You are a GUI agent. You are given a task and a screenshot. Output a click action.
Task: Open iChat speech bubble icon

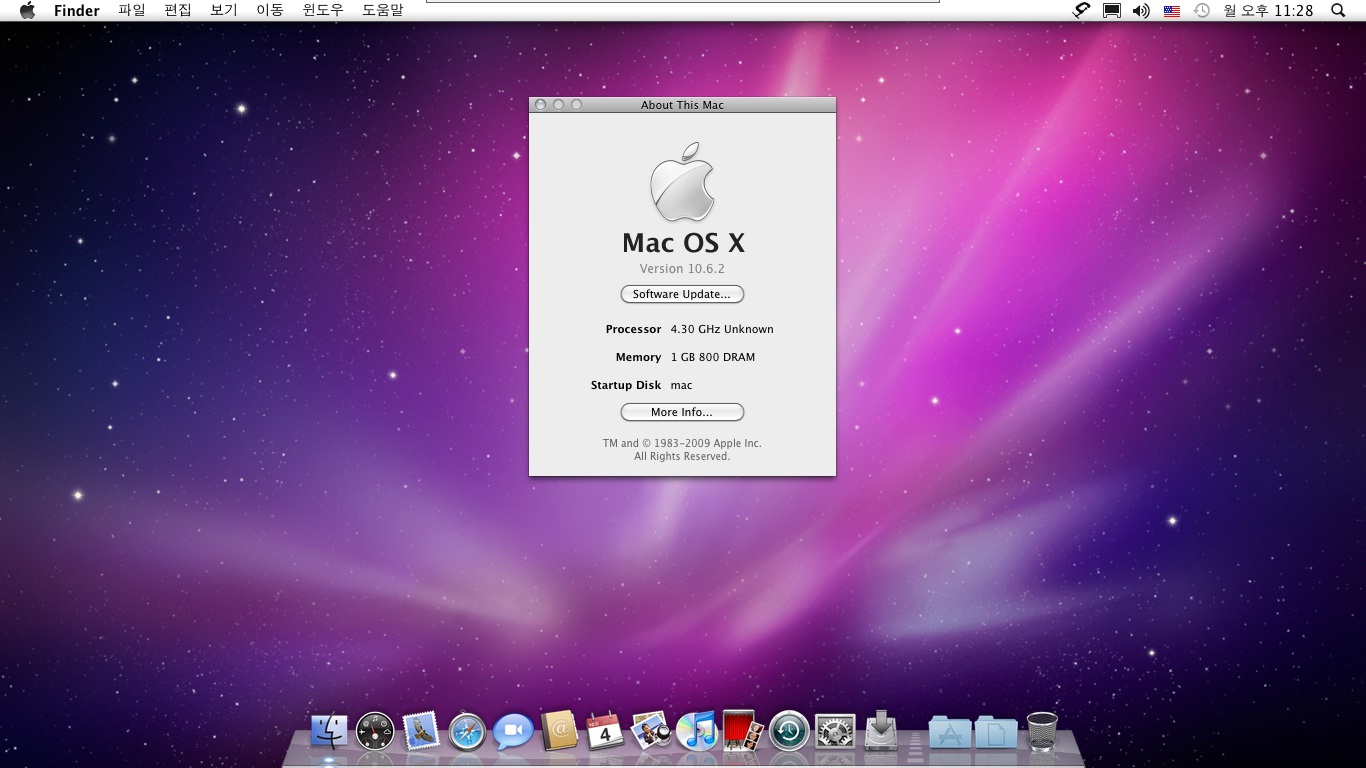pyautogui.click(x=513, y=732)
